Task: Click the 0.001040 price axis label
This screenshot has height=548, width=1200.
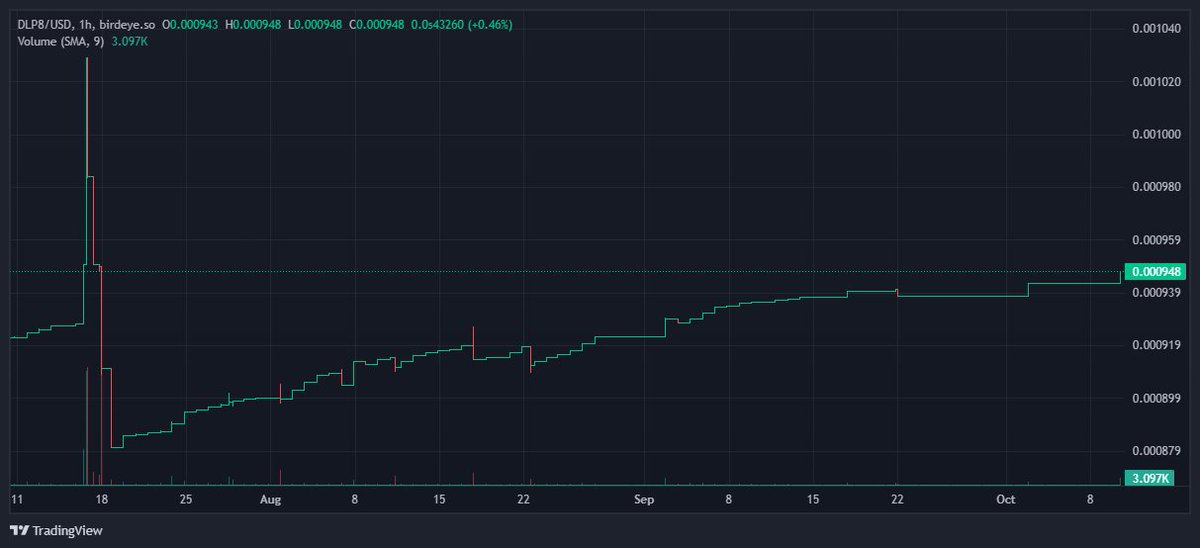Action: (1156, 31)
